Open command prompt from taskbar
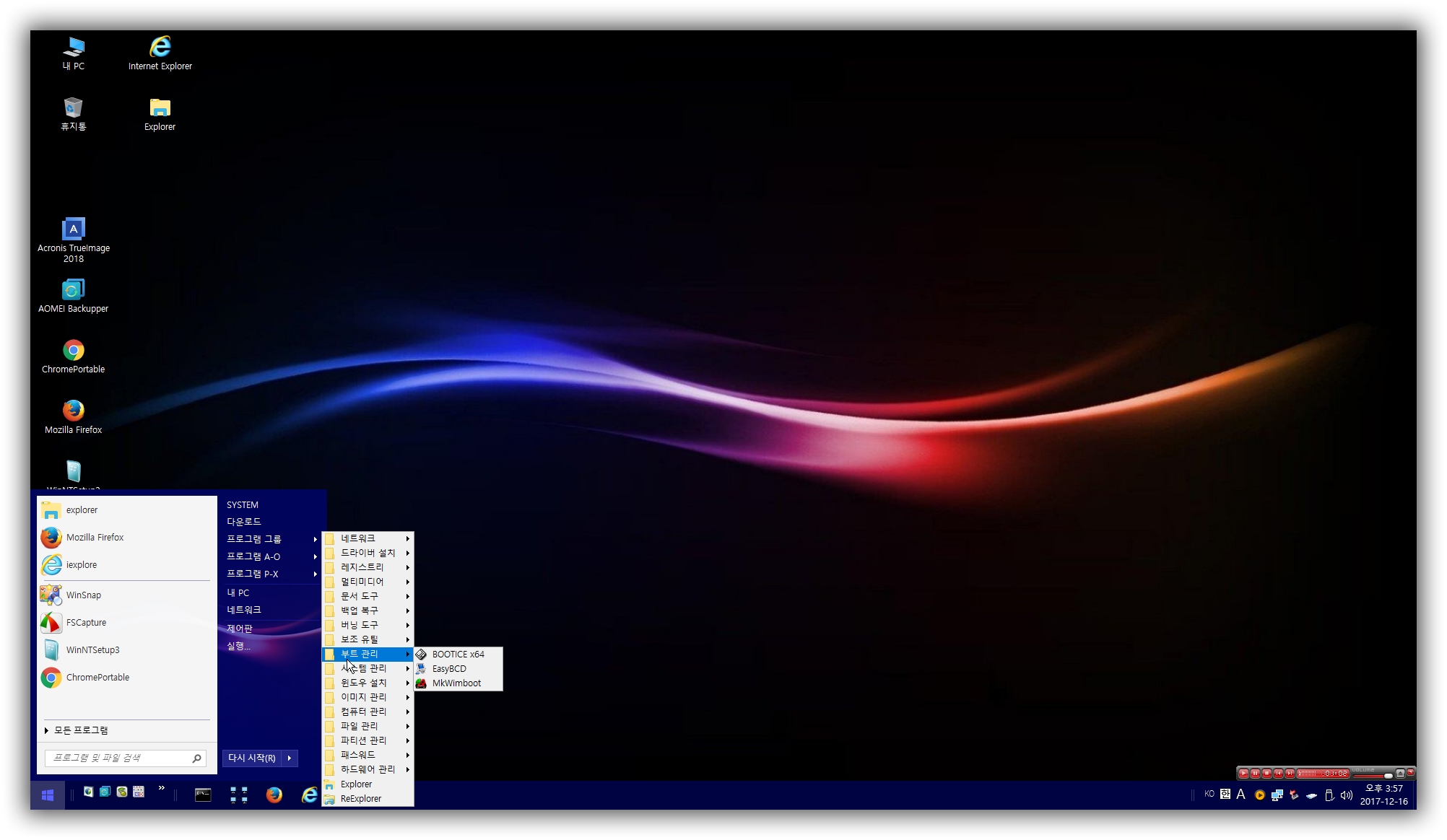1447x840 pixels. point(203,795)
